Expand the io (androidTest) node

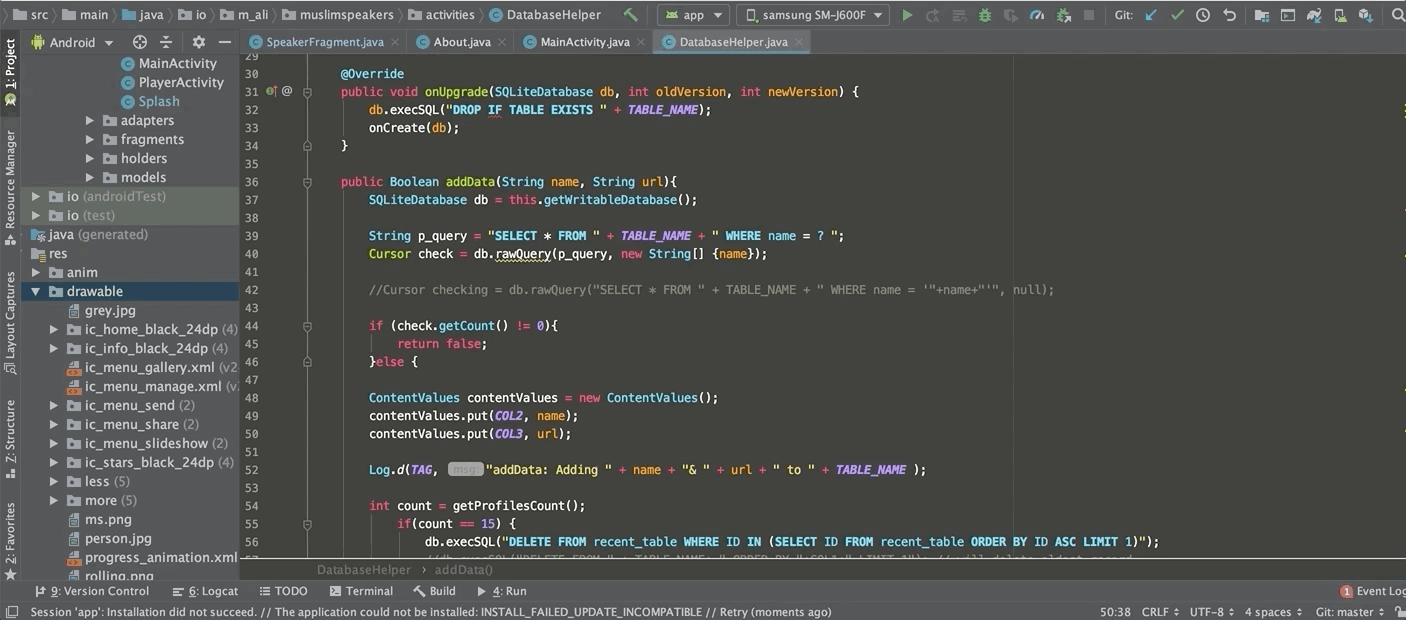(36, 196)
